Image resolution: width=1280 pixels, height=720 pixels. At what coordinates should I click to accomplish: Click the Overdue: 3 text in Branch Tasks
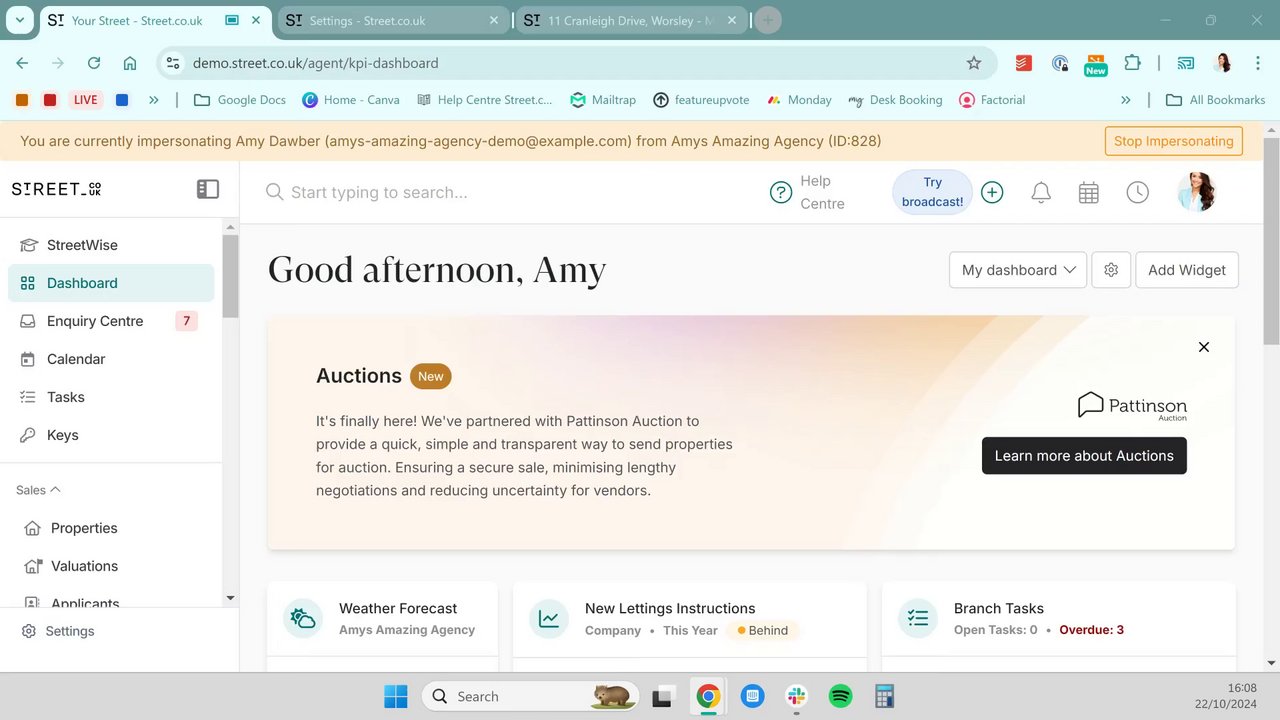[1091, 630]
